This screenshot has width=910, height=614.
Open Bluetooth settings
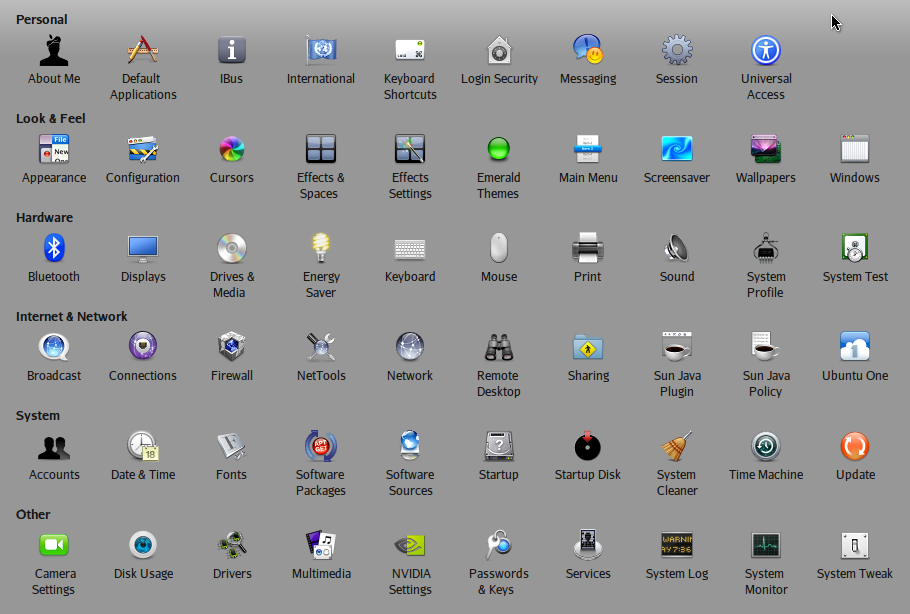click(x=53, y=249)
